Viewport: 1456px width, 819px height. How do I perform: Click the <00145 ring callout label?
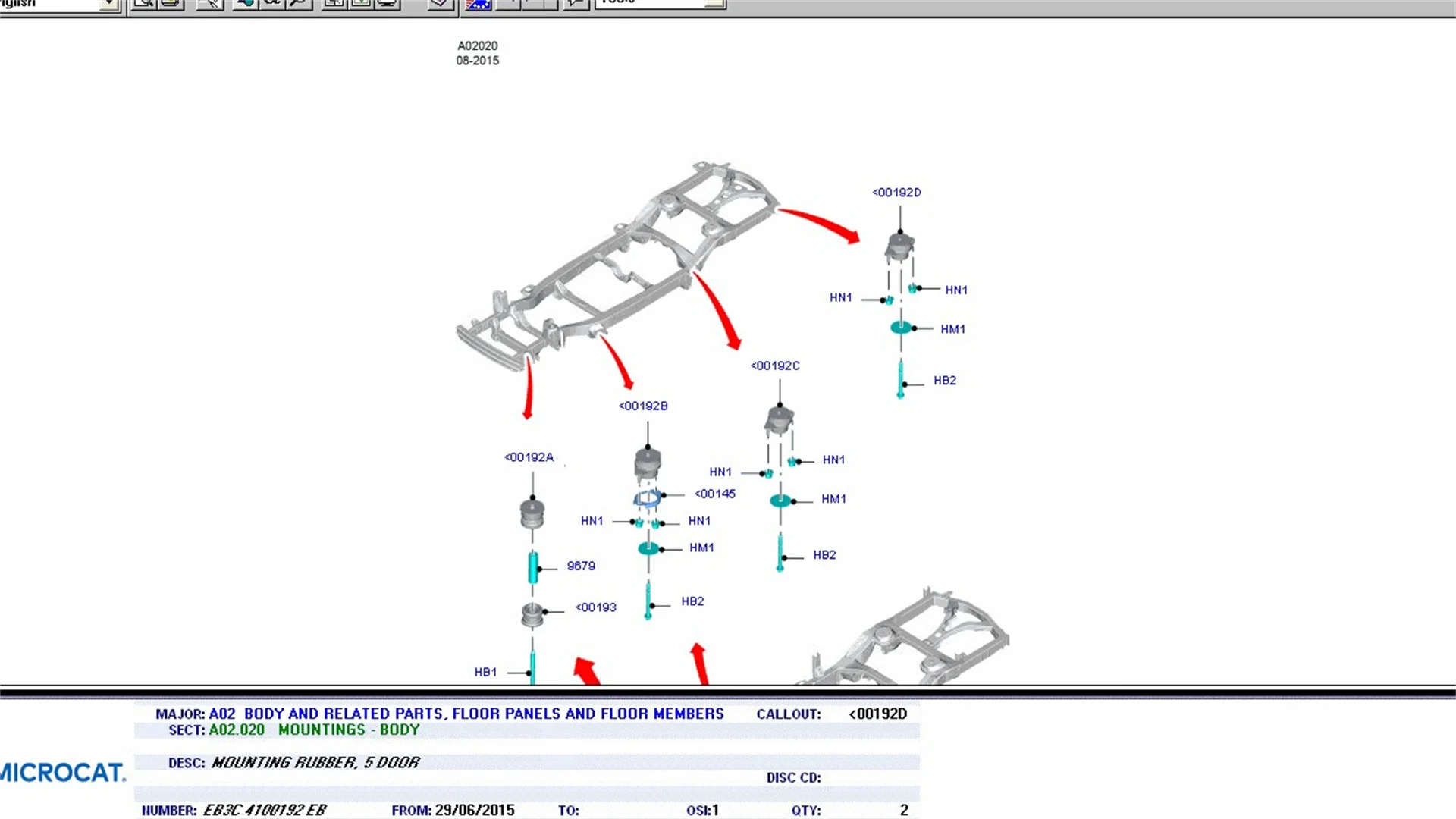pos(715,494)
